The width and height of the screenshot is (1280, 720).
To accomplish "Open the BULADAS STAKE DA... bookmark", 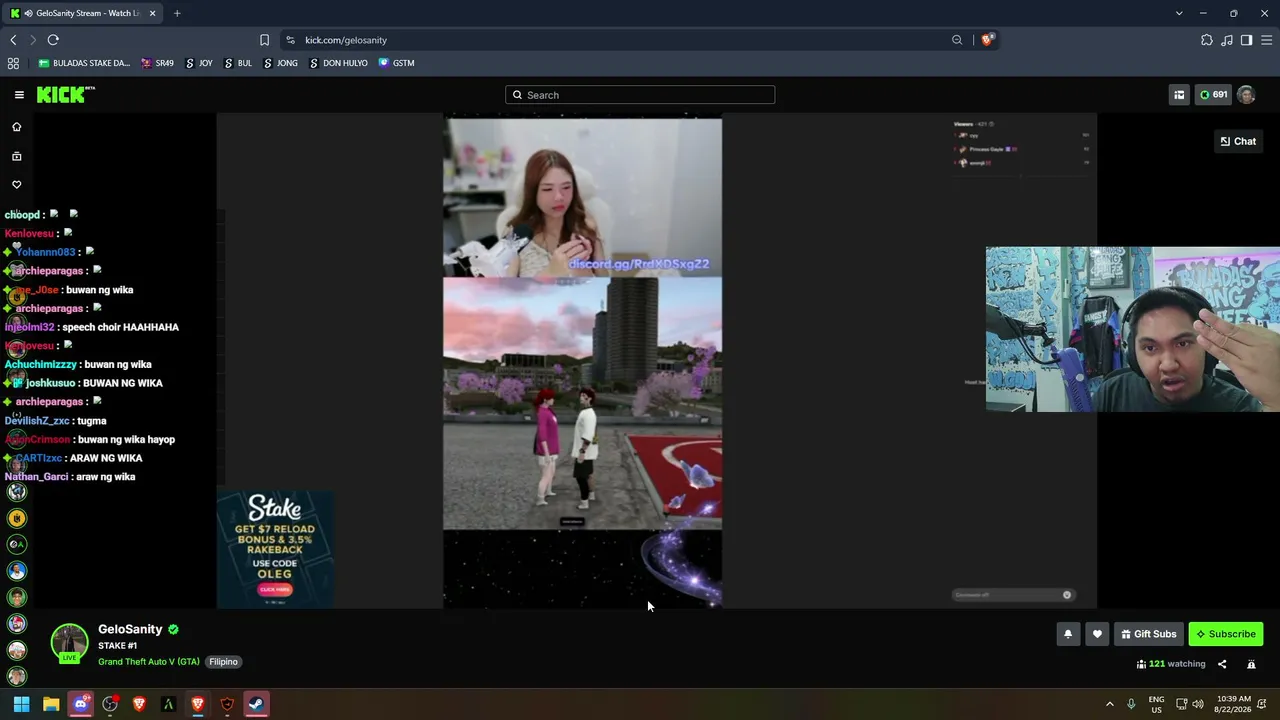I will pyautogui.click(x=84, y=63).
